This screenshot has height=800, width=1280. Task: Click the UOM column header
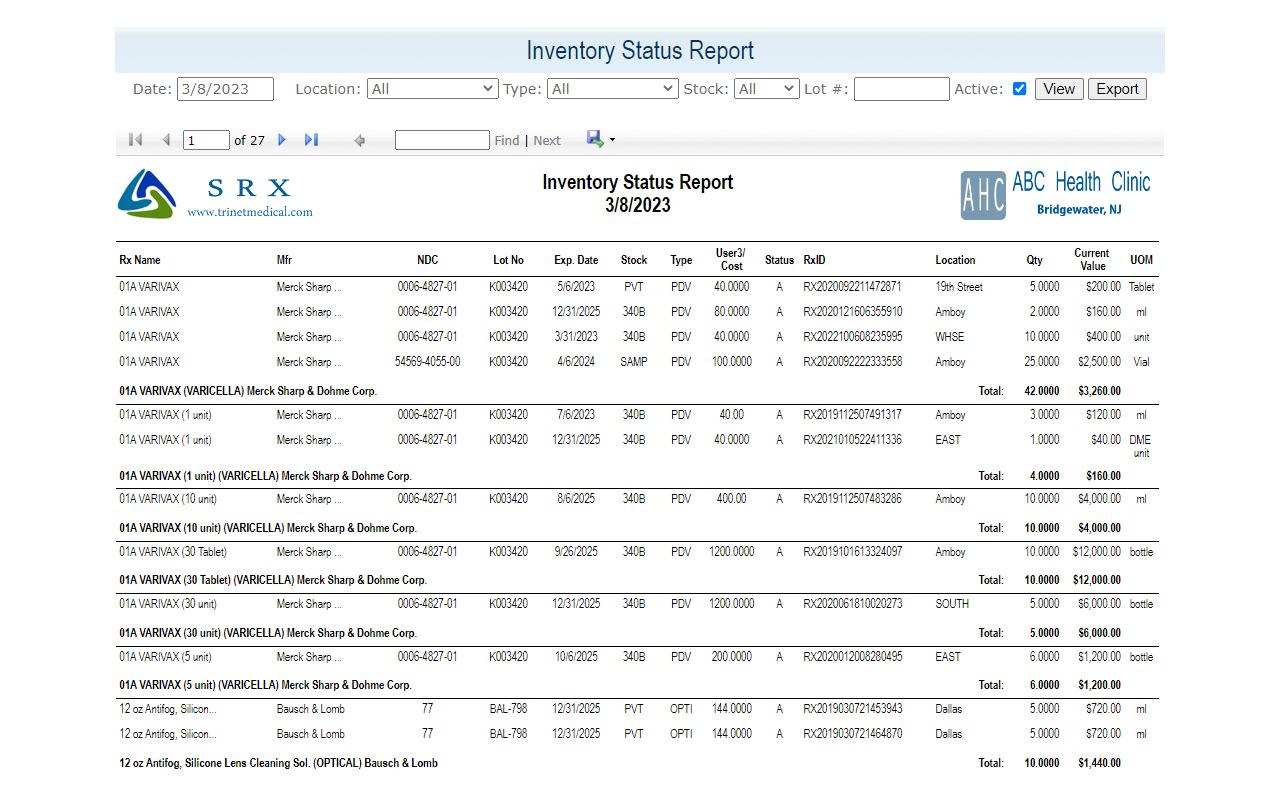click(1141, 260)
